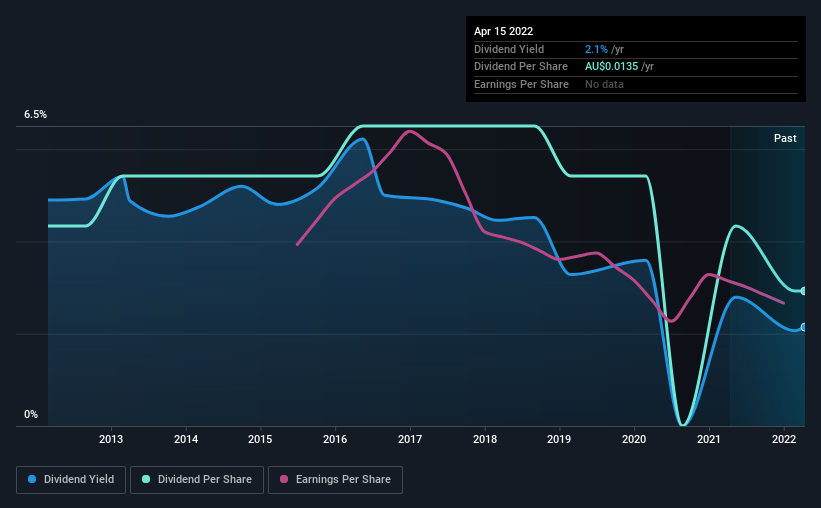This screenshot has width=821, height=508.
Task: Select the 2016 tick on the timeline axis
Action: point(335,439)
